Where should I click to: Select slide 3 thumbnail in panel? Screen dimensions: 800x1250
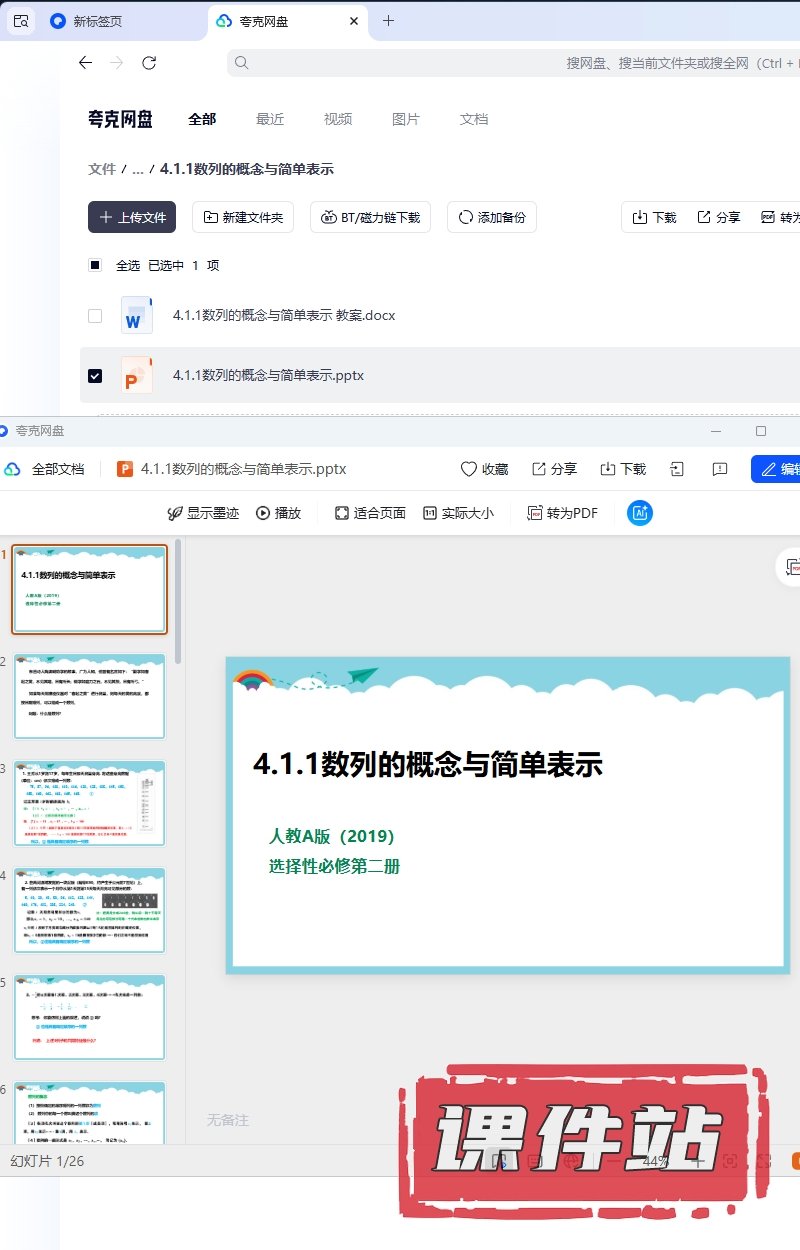coord(90,803)
